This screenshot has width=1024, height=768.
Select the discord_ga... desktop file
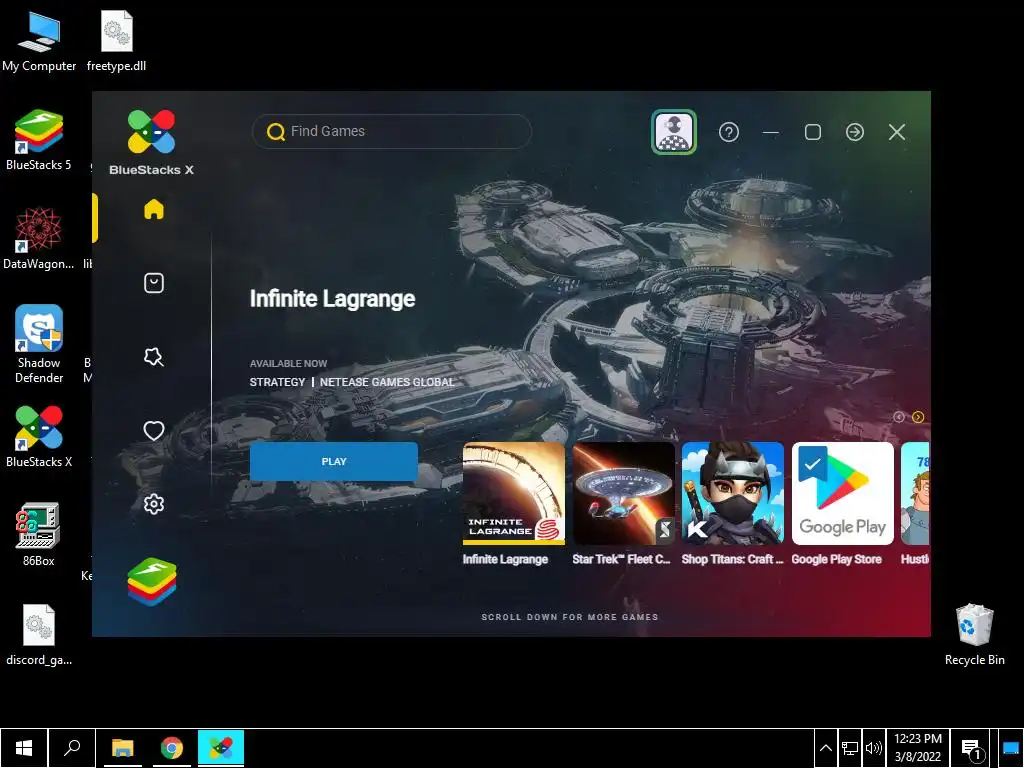pyautogui.click(x=39, y=635)
